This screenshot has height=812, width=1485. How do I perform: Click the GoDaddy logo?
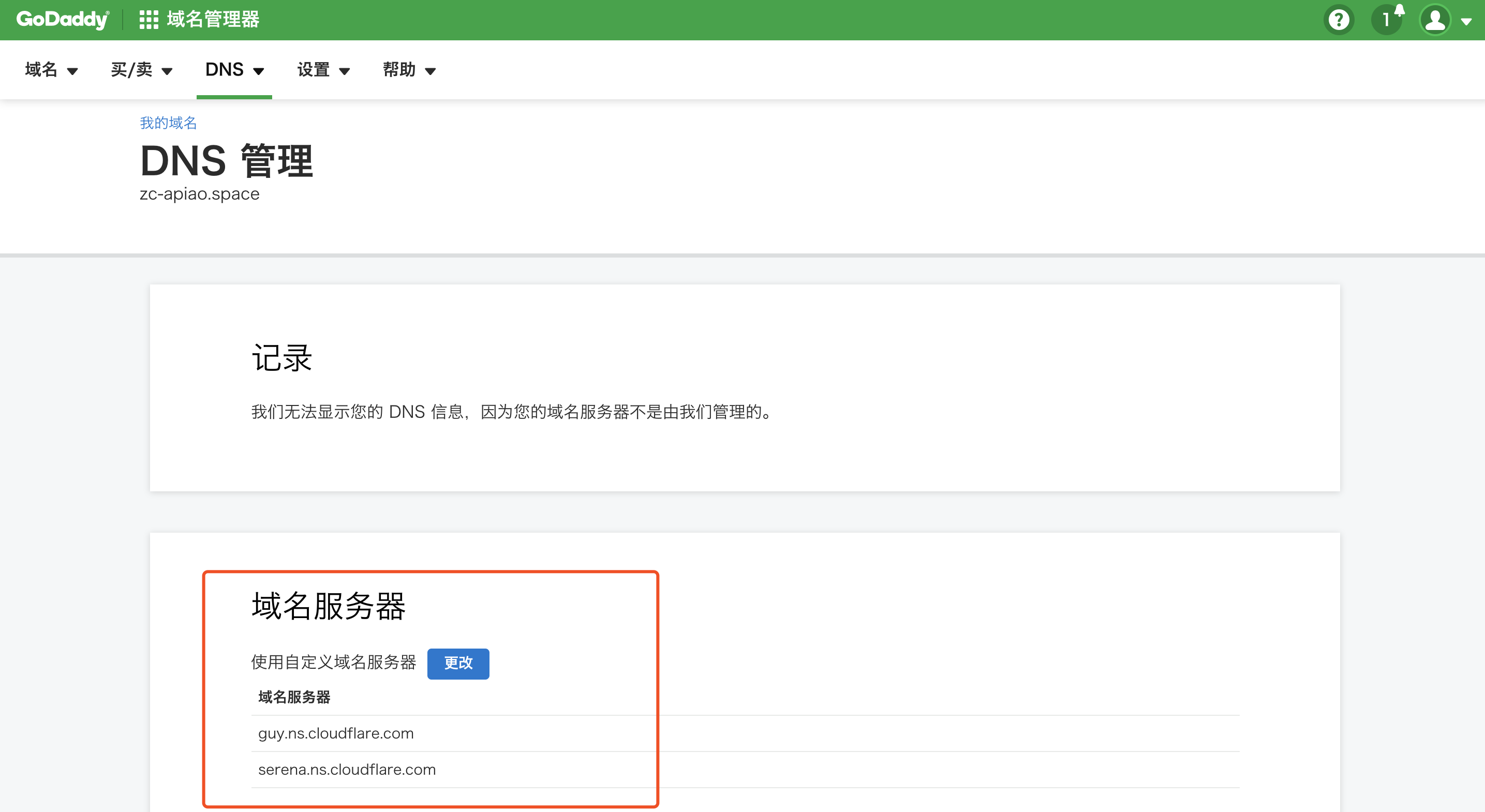(63, 20)
